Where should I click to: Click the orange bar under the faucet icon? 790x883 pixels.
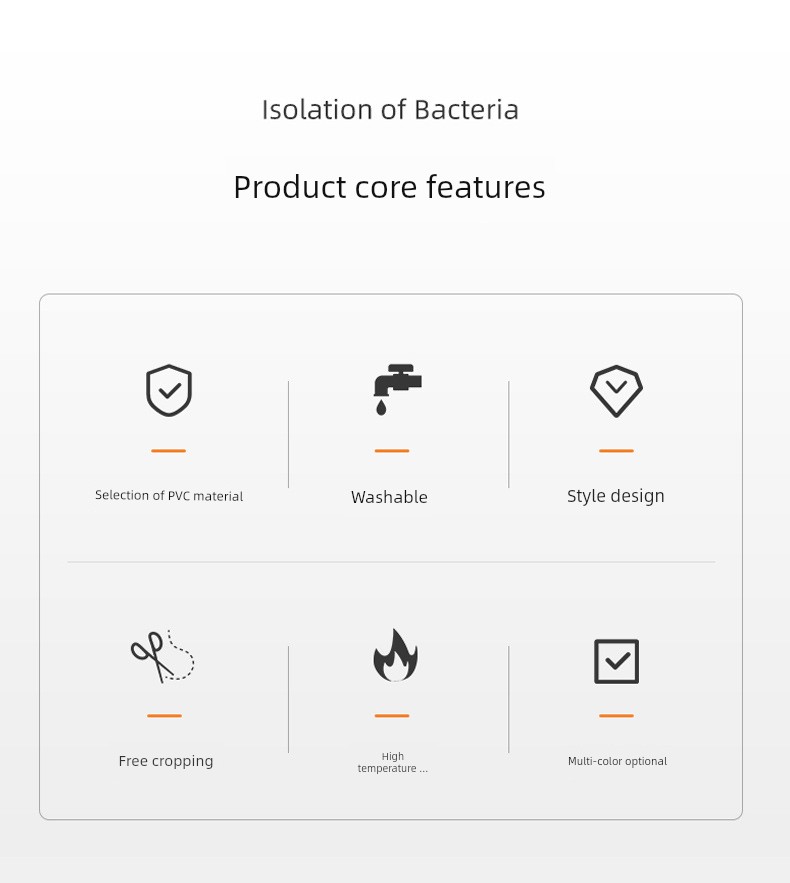392,451
